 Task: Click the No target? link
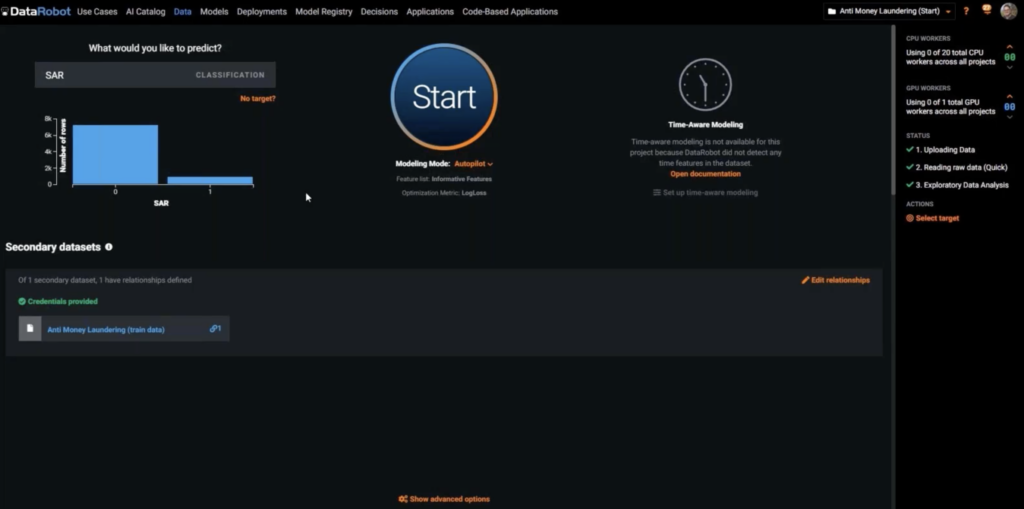(258, 99)
